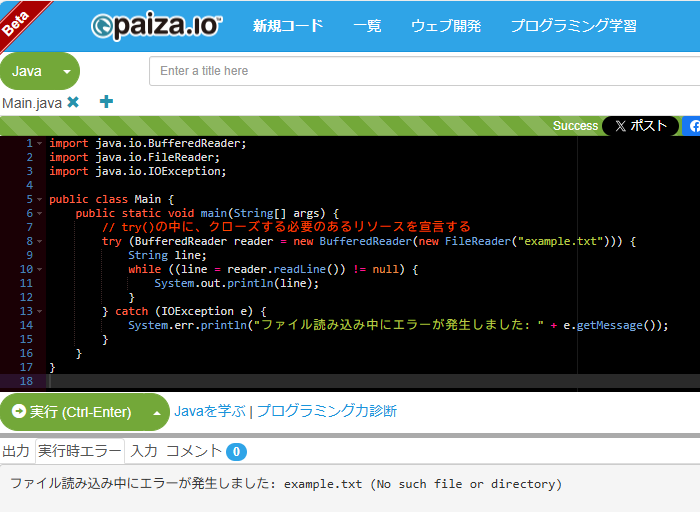Expand run options arrow next to 実行
This screenshot has width=700, height=512.
pos(155,412)
